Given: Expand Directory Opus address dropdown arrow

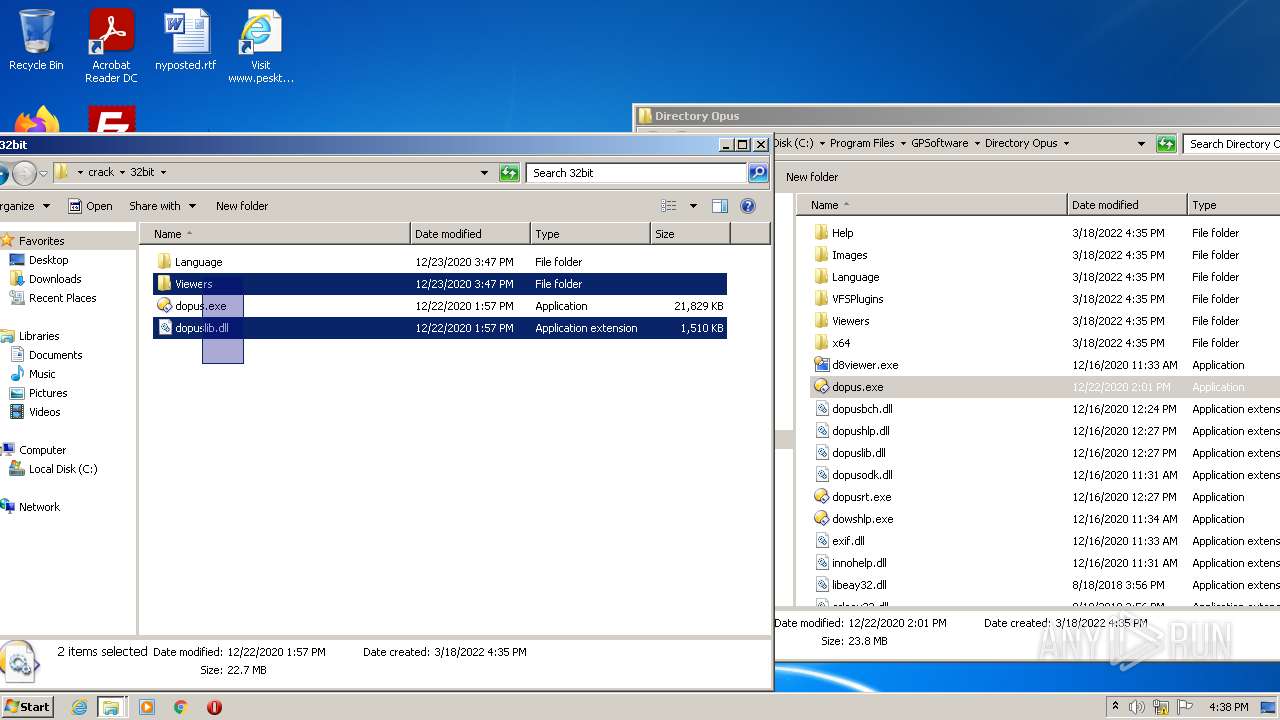Looking at the screenshot, I should click(1141, 144).
